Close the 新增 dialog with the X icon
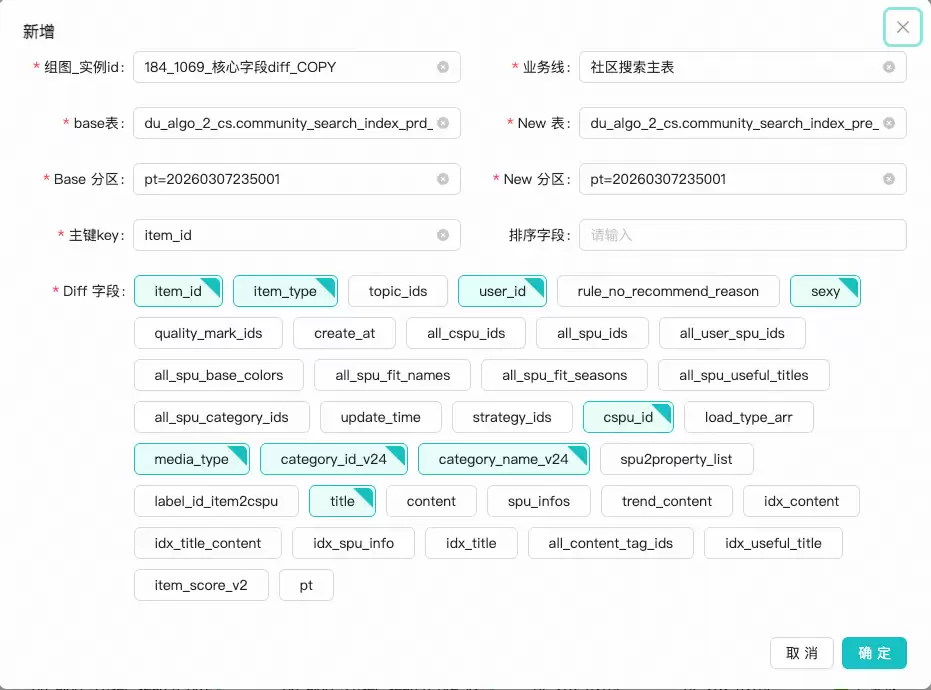This screenshot has width=931, height=690. coord(902,27)
